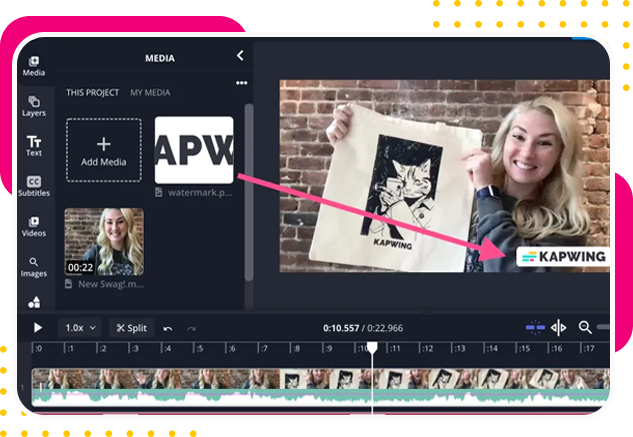Zoom out the timeline with magnifier
This screenshot has height=437, width=633.
[585, 327]
